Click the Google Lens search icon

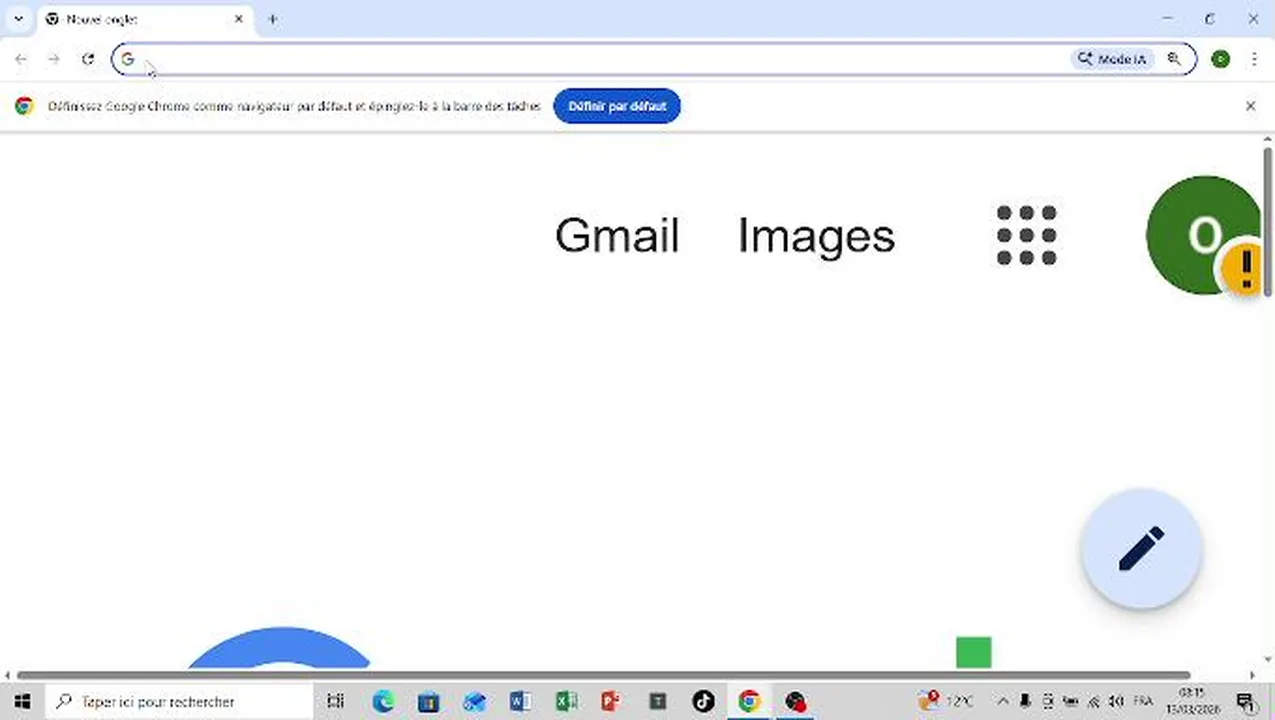(1174, 59)
